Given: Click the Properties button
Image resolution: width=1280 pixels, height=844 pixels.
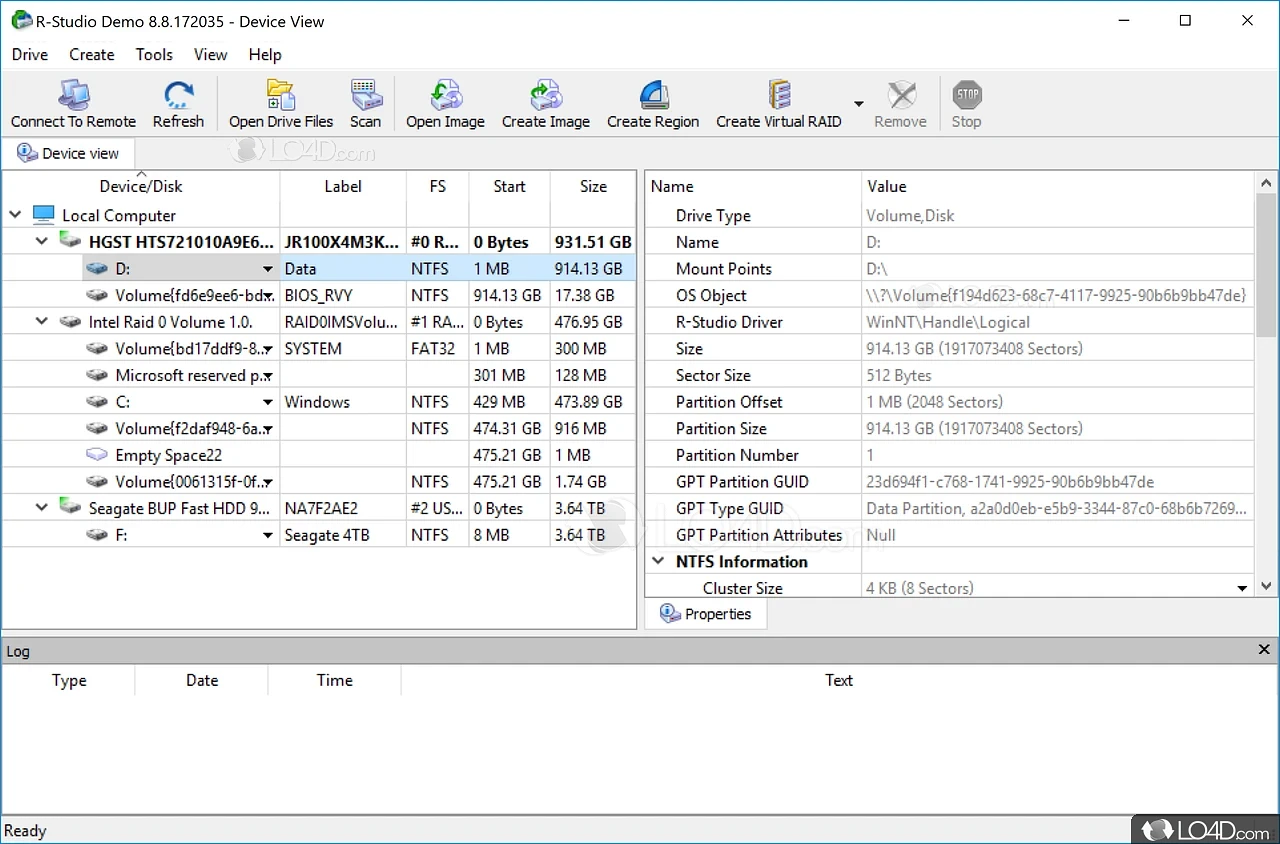Looking at the screenshot, I should [x=706, y=613].
